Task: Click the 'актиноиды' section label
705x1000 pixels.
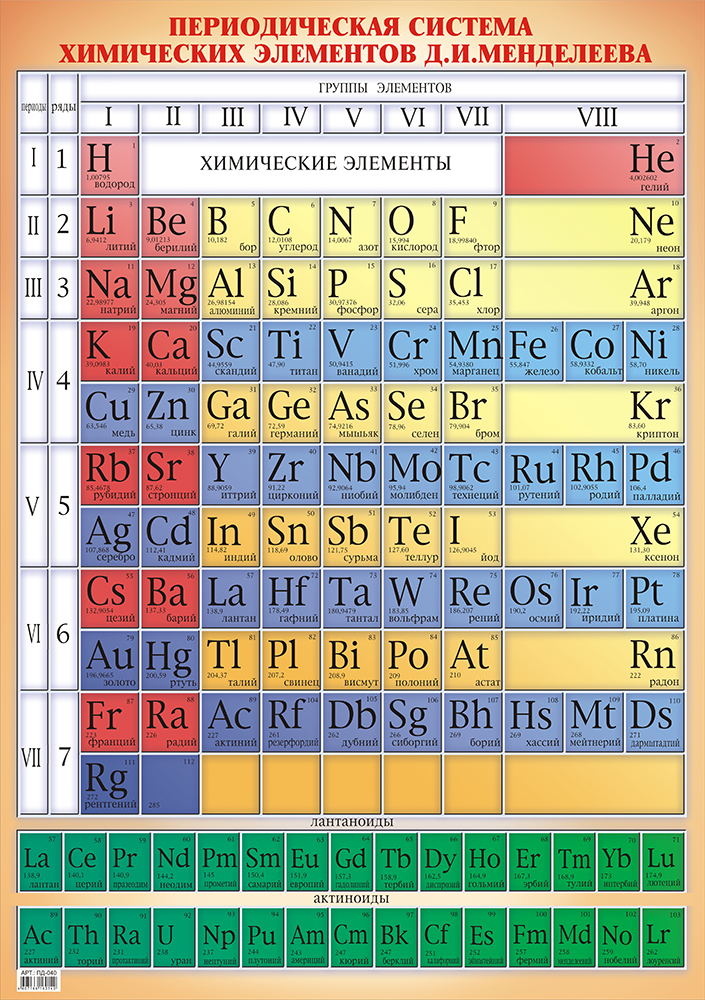Action: tap(353, 898)
